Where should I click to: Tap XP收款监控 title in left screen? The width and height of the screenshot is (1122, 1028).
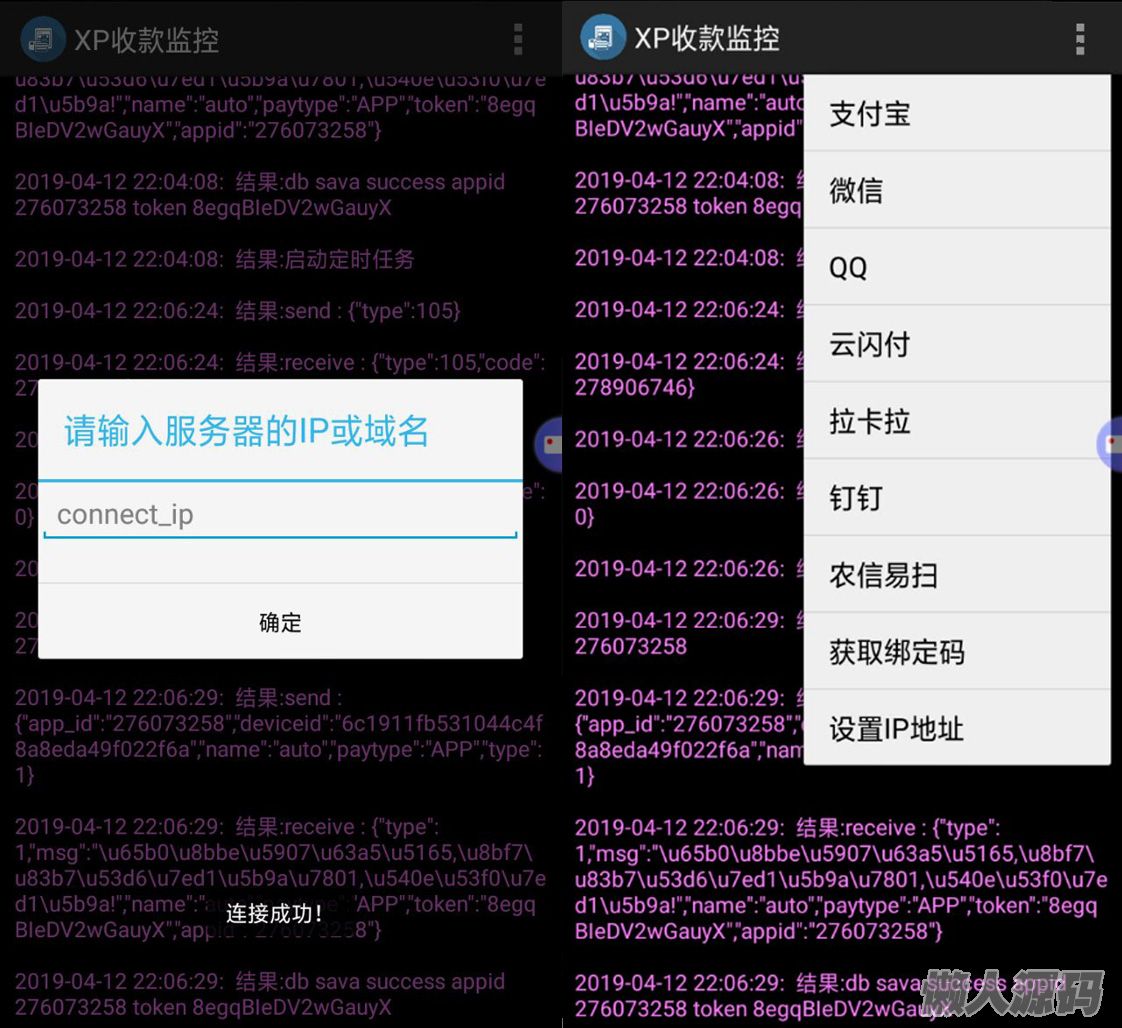tap(147, 40)
